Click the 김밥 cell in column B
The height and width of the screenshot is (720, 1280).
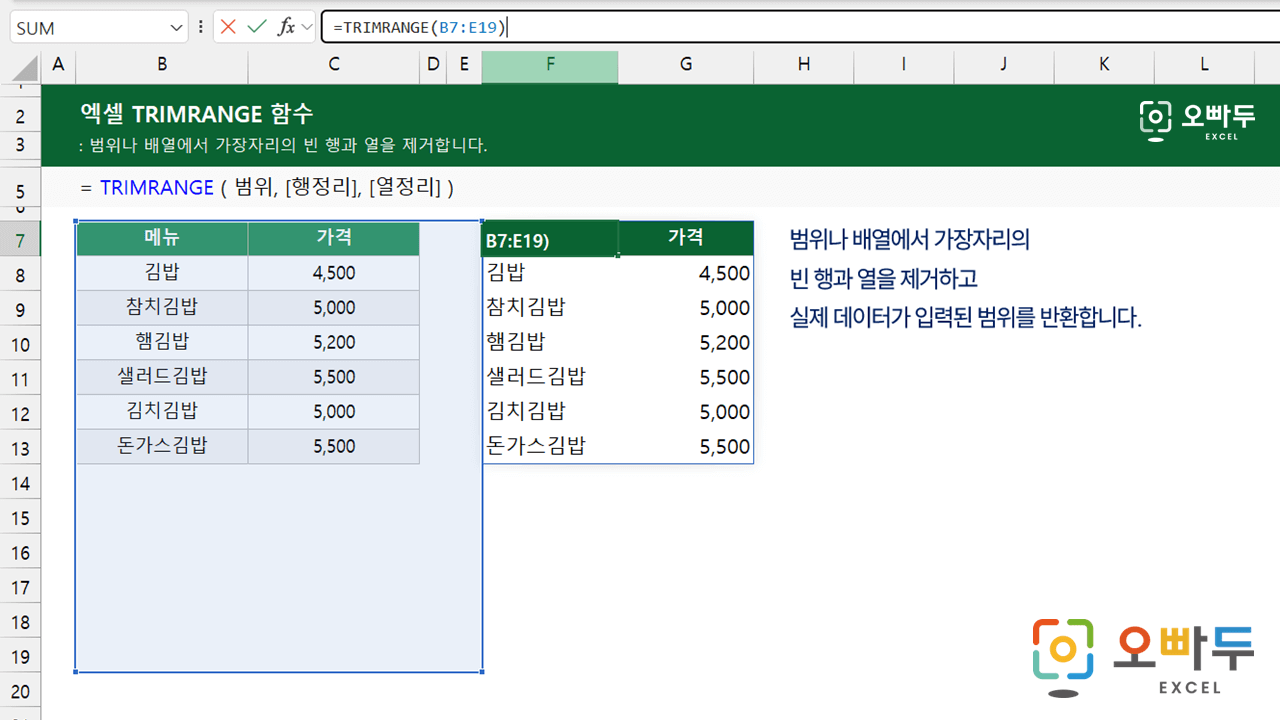point(162,273)
